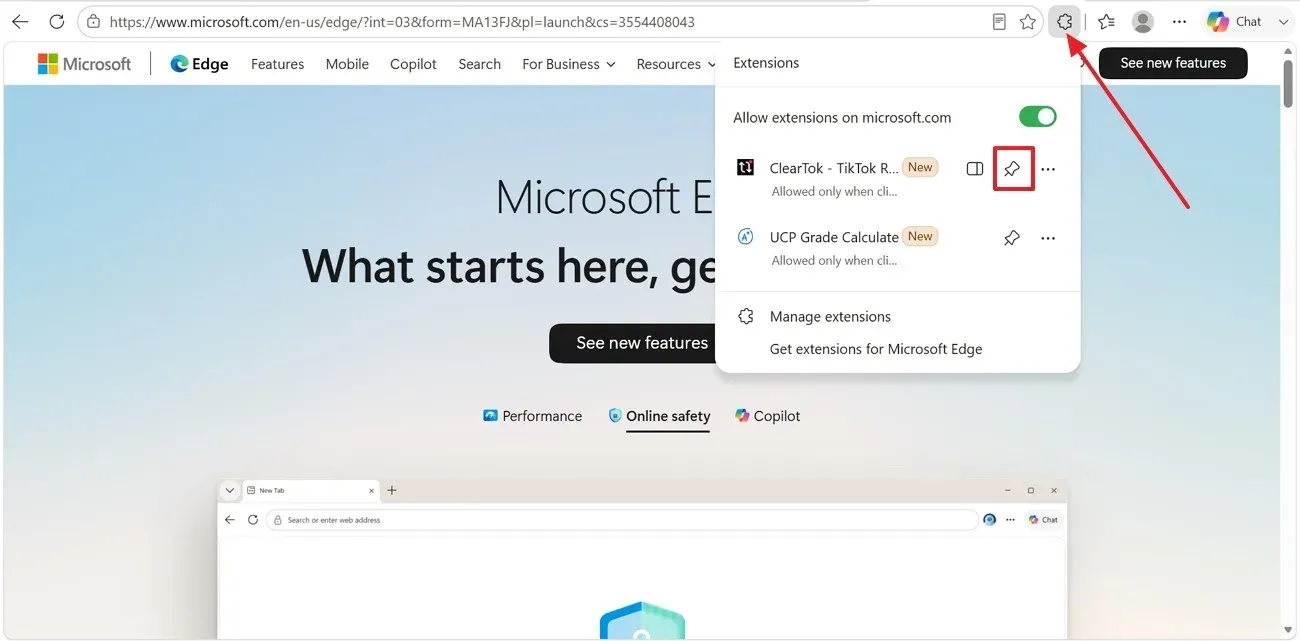This screenshot has height=641, width=1300.
Task: Click the New badge beside ClearTok
Action: [920, 167]
